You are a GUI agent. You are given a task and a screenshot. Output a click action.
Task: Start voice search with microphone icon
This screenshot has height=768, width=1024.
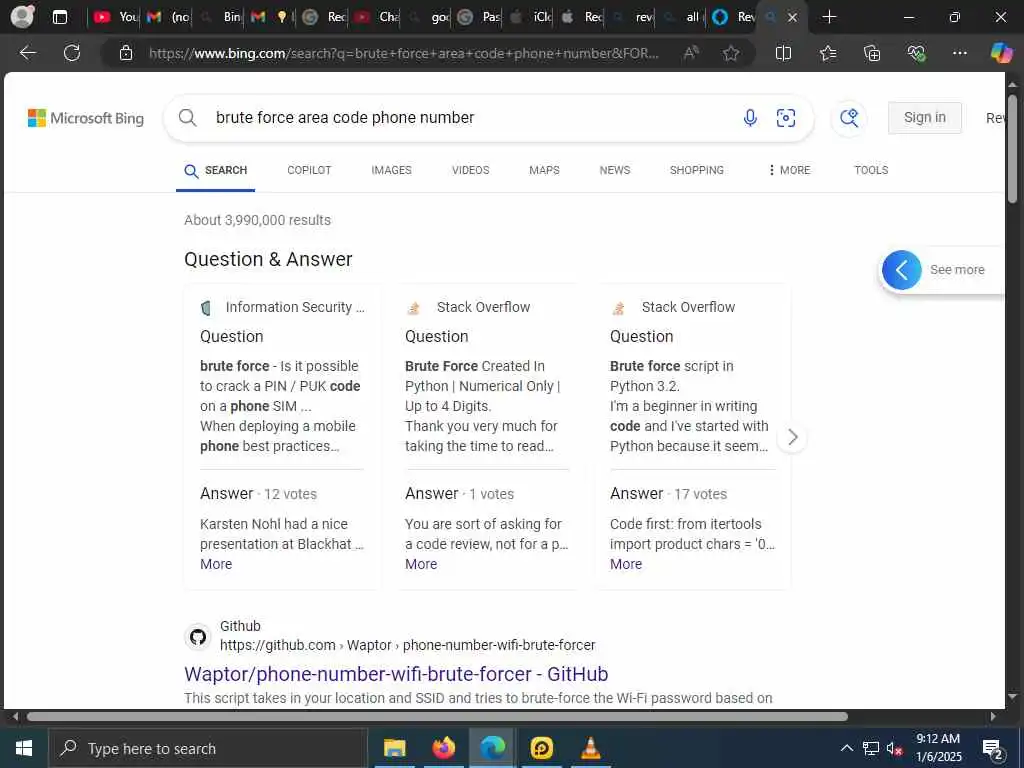[x=750, y=118]
